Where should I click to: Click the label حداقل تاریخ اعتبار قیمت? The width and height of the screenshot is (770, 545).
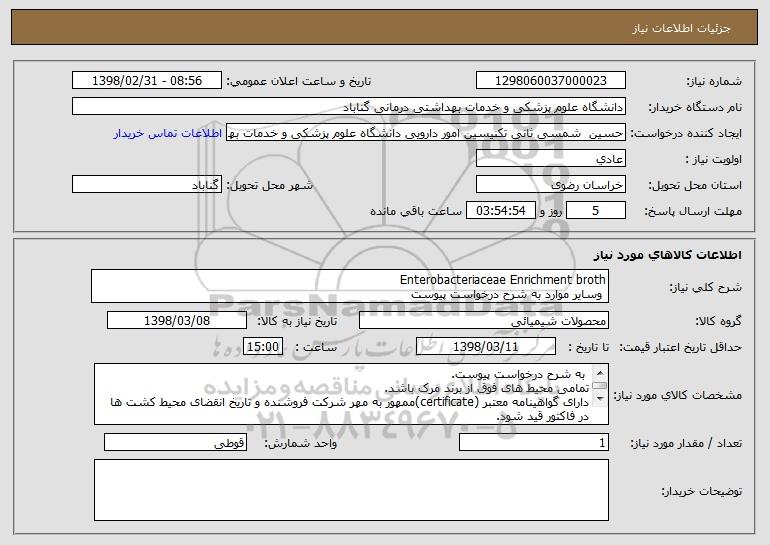click(x=681, y=347)
